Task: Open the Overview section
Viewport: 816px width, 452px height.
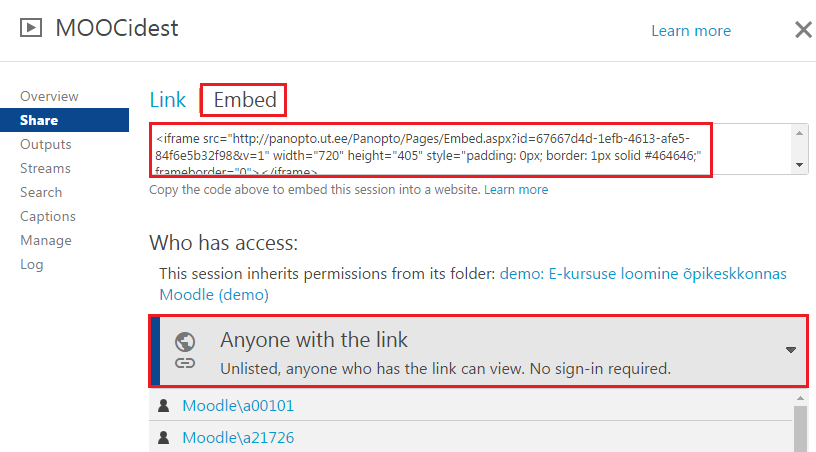Action: tap(49, 96)
